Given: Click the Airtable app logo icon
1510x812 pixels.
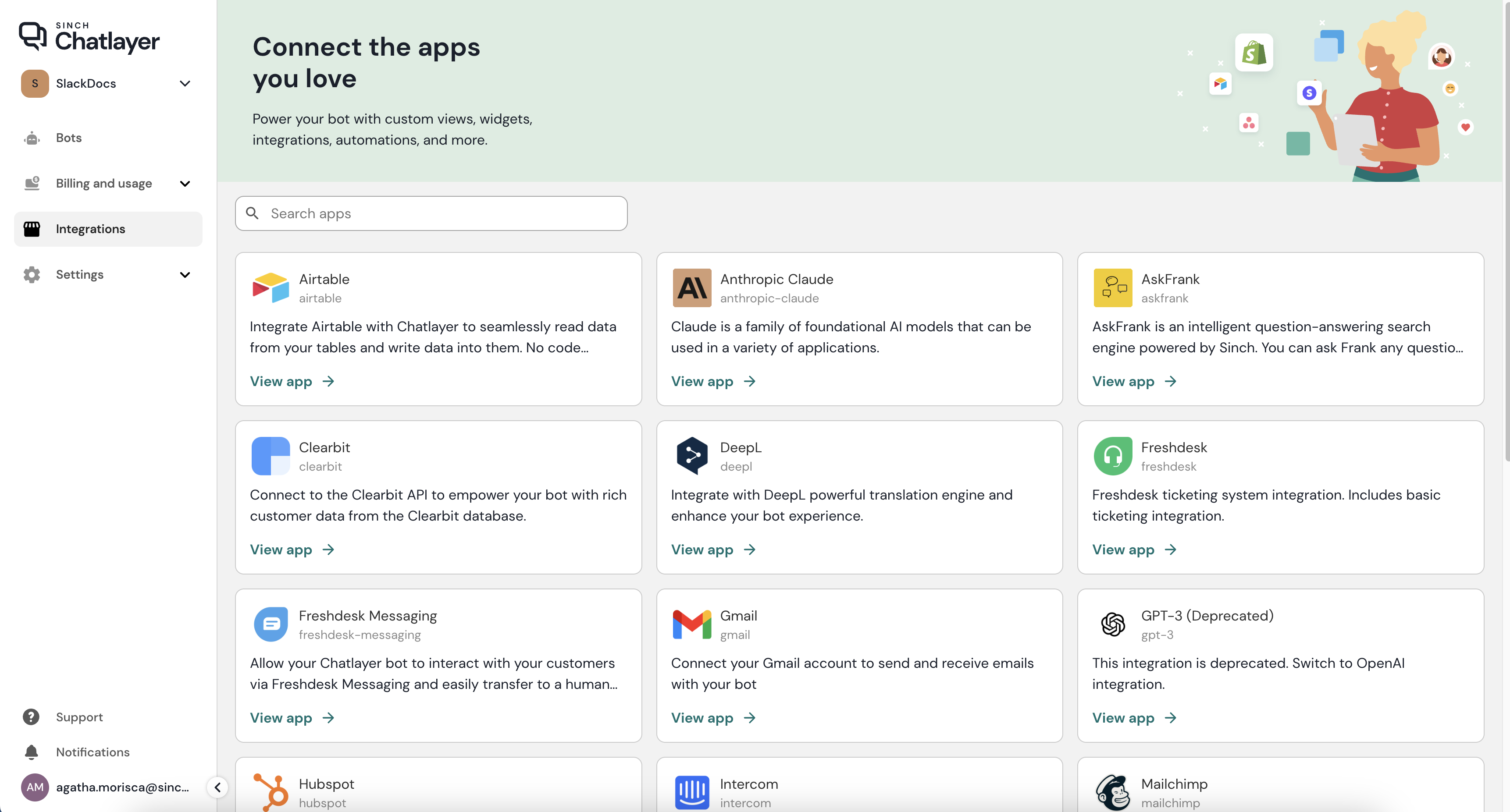Looking at the screenshot, I should tap(270, 287).
